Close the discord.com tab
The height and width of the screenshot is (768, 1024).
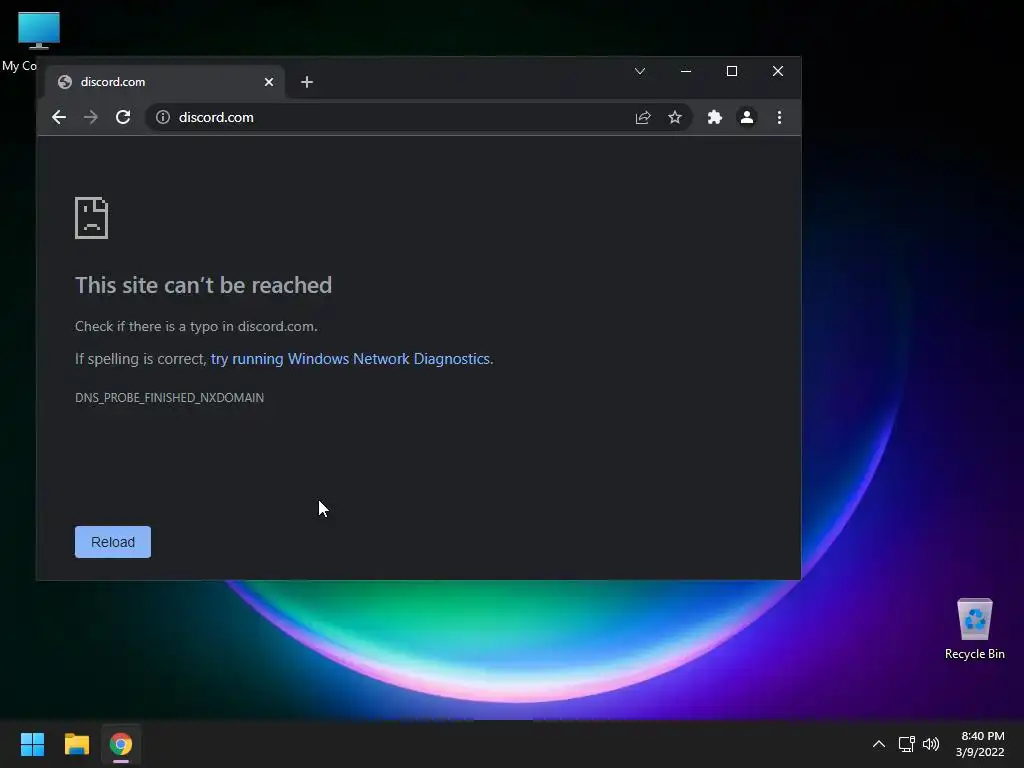(269, 82)
